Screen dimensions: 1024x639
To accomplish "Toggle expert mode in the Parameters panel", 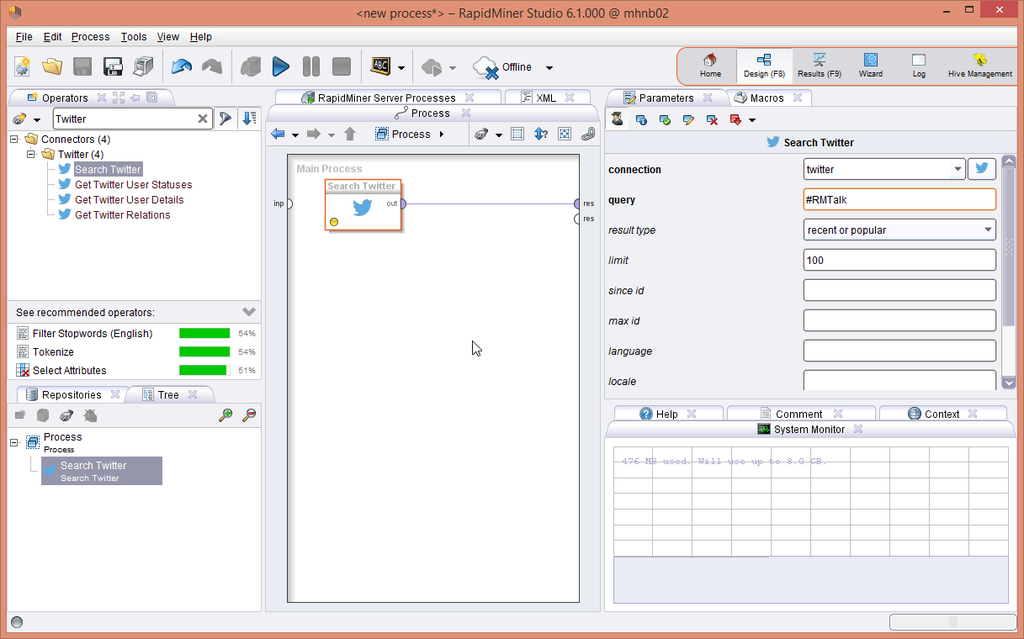I will (x=618, y=119).
